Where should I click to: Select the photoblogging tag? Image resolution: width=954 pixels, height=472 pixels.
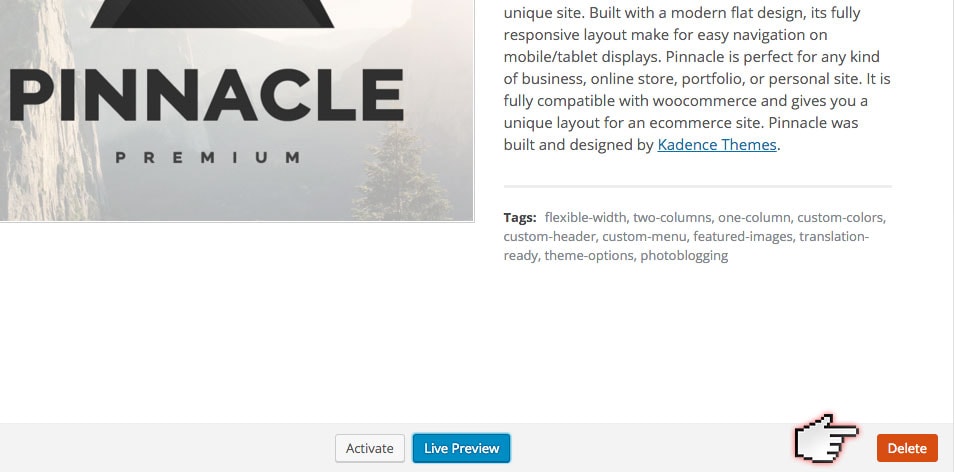click(684, 255)
